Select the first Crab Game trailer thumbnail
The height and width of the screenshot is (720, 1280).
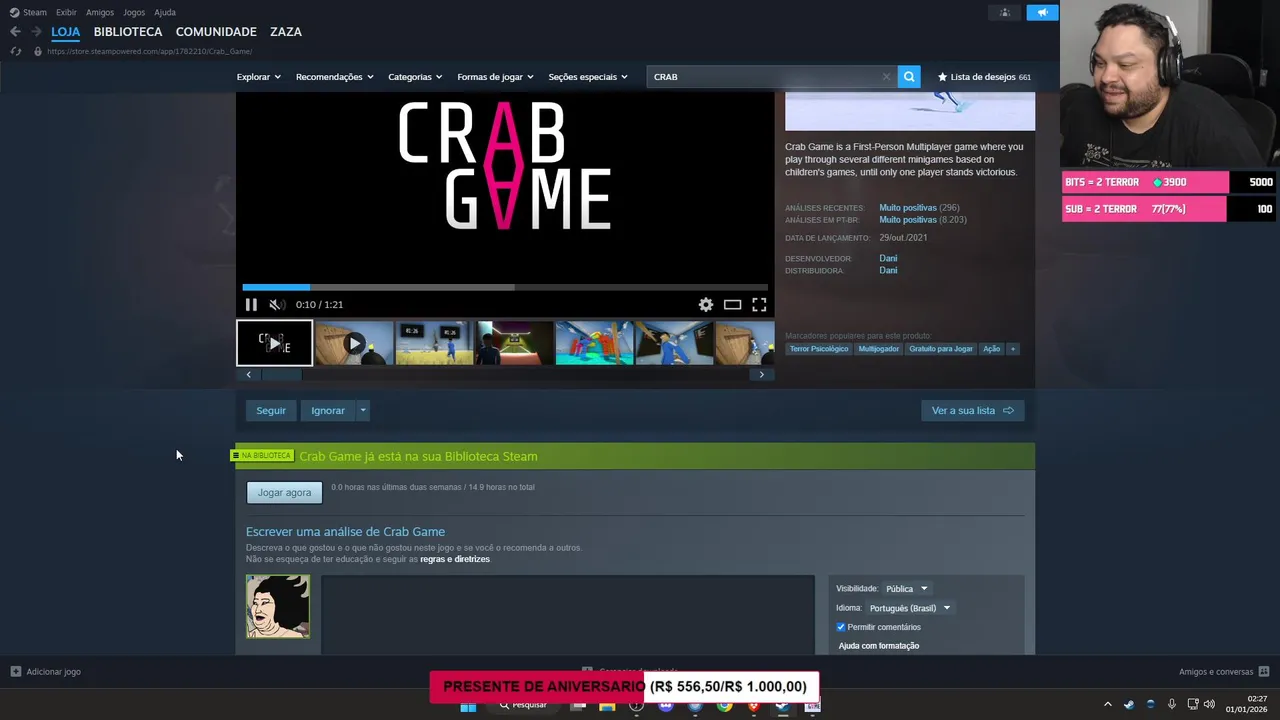pyautogui.click(x=274, y=343)
